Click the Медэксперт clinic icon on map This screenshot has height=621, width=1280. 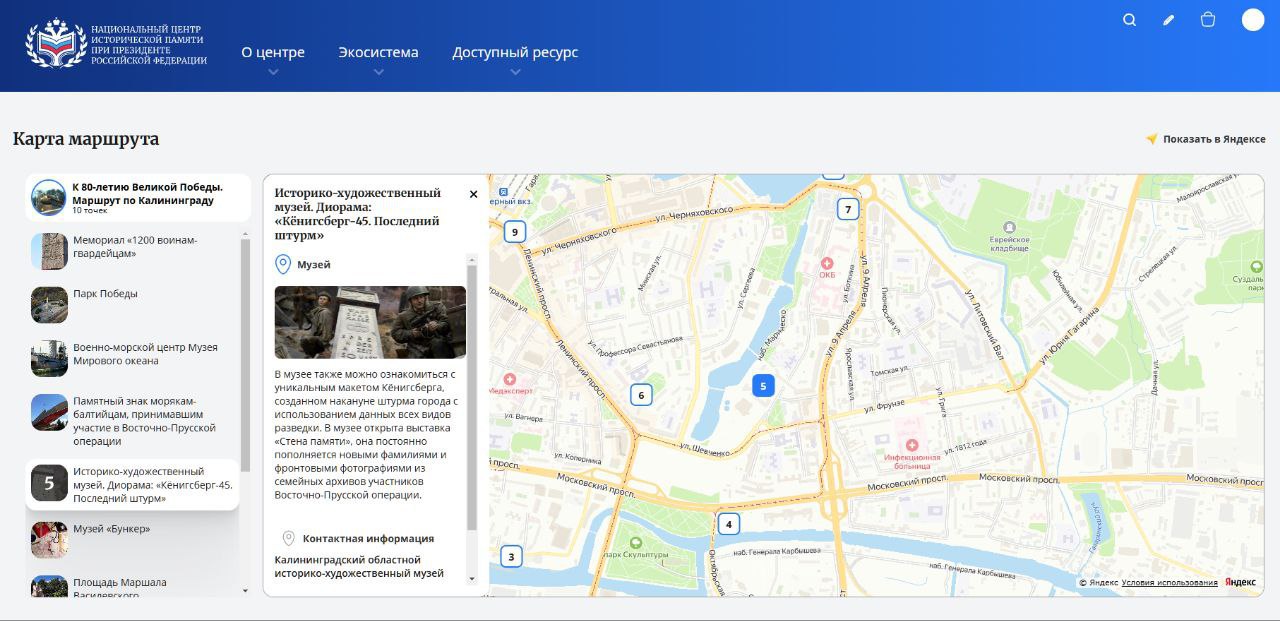(x=509, y=380)
